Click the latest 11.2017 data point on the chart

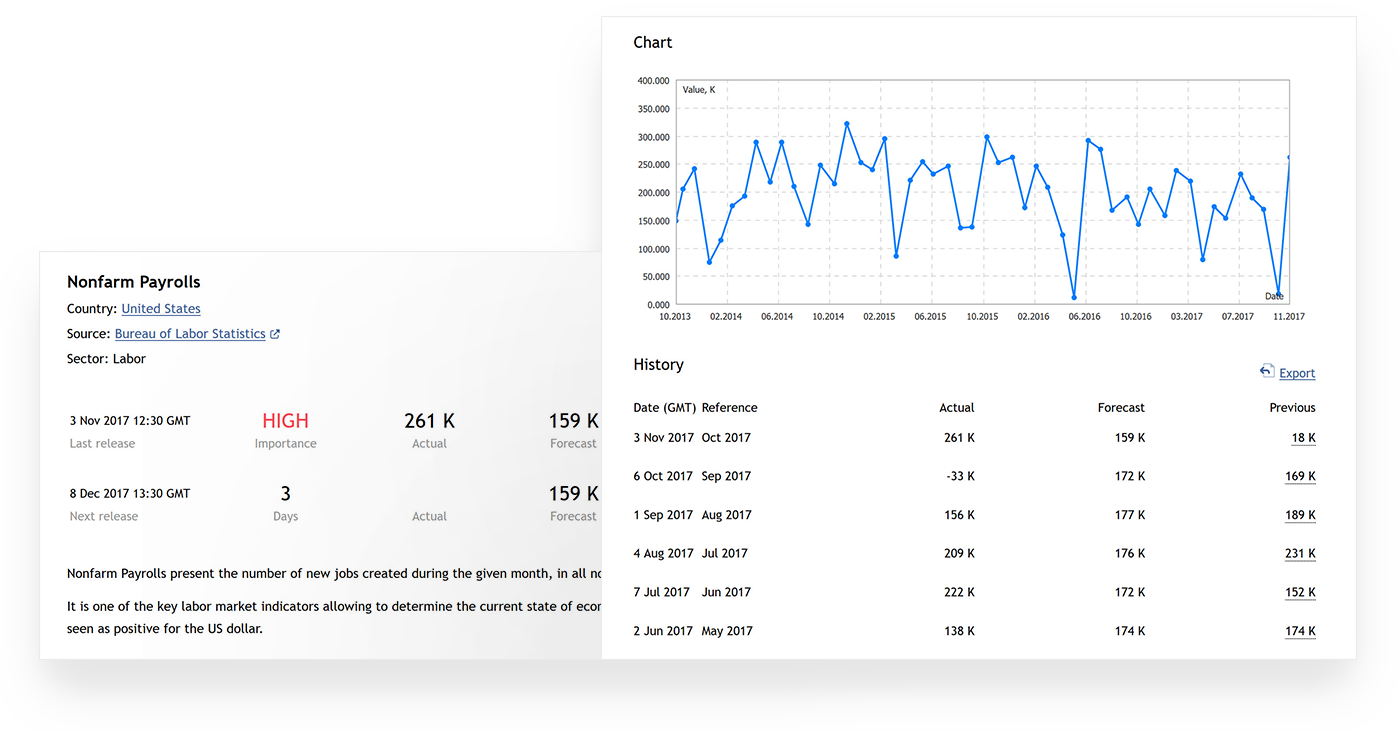[x=1289, y=157]
